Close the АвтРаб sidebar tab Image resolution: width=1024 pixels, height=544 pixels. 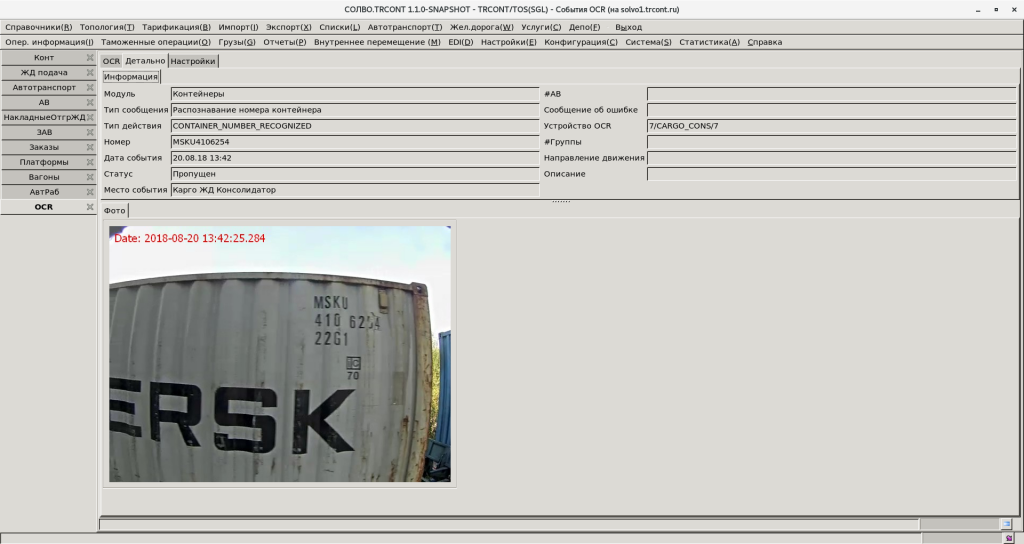pos(90,192)
